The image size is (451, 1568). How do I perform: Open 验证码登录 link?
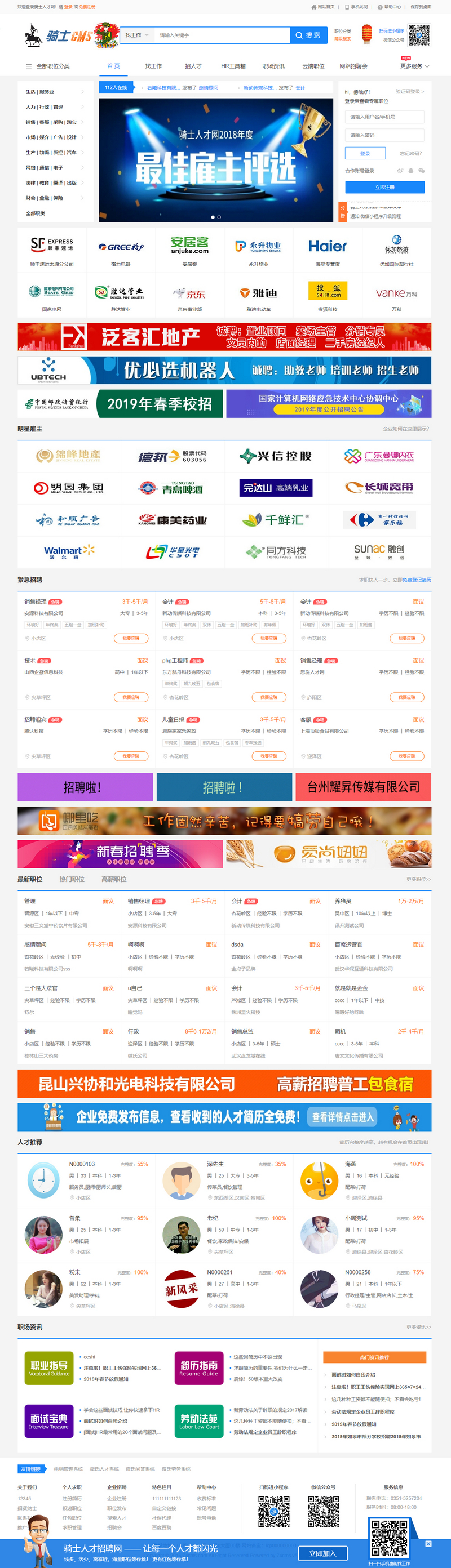(409, 92)
